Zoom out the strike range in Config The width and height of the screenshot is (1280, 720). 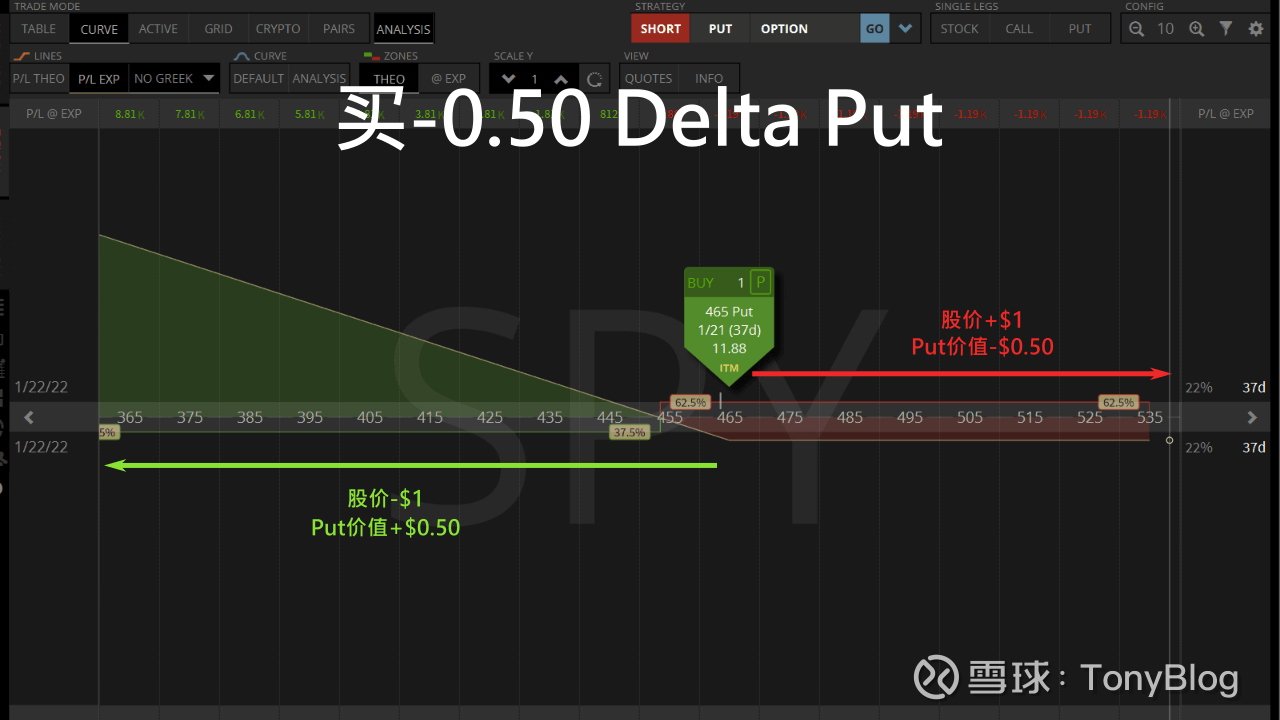click(1136, 29)
